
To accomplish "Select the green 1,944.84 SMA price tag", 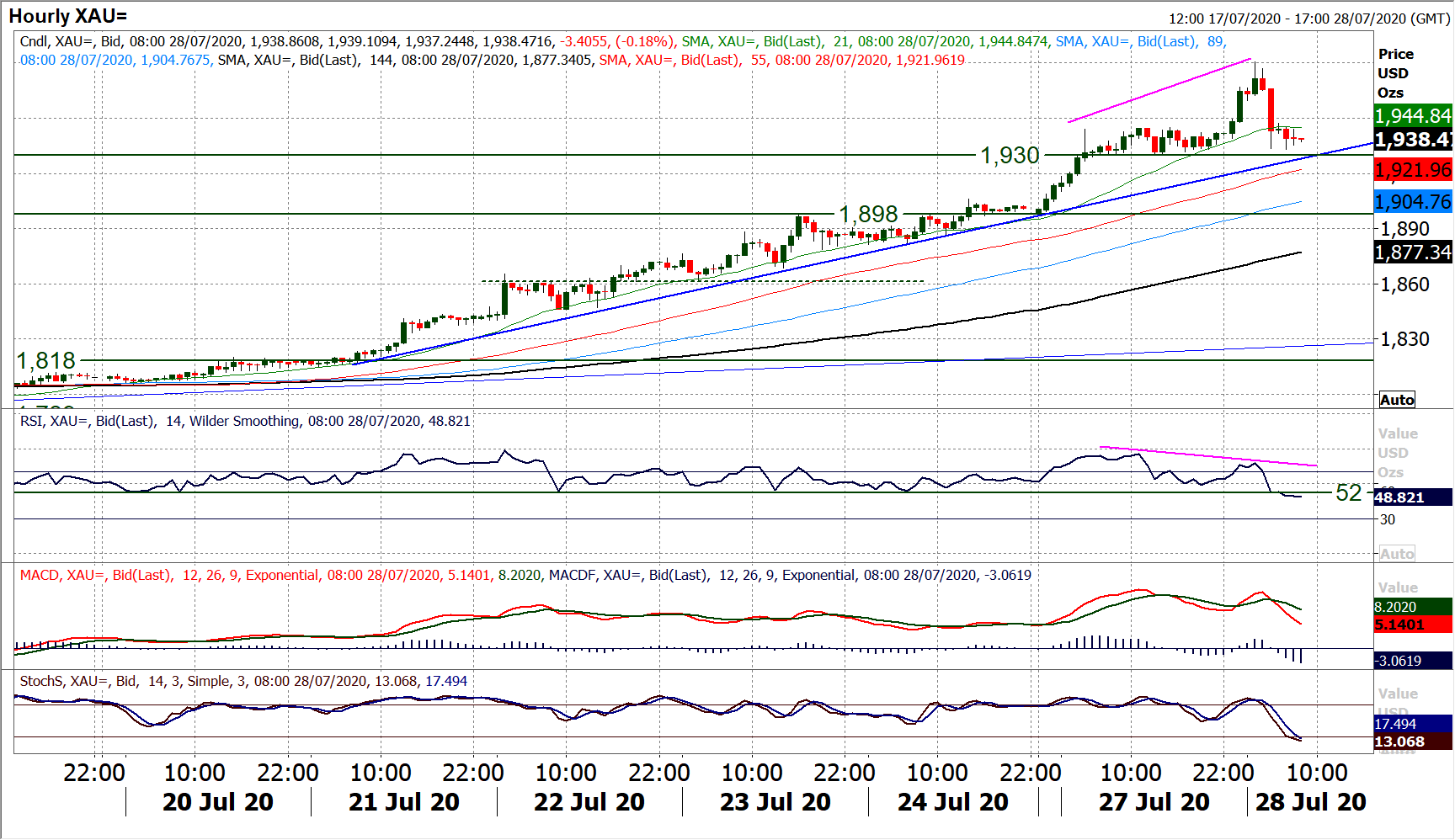I will click(x=1413, y=115).
